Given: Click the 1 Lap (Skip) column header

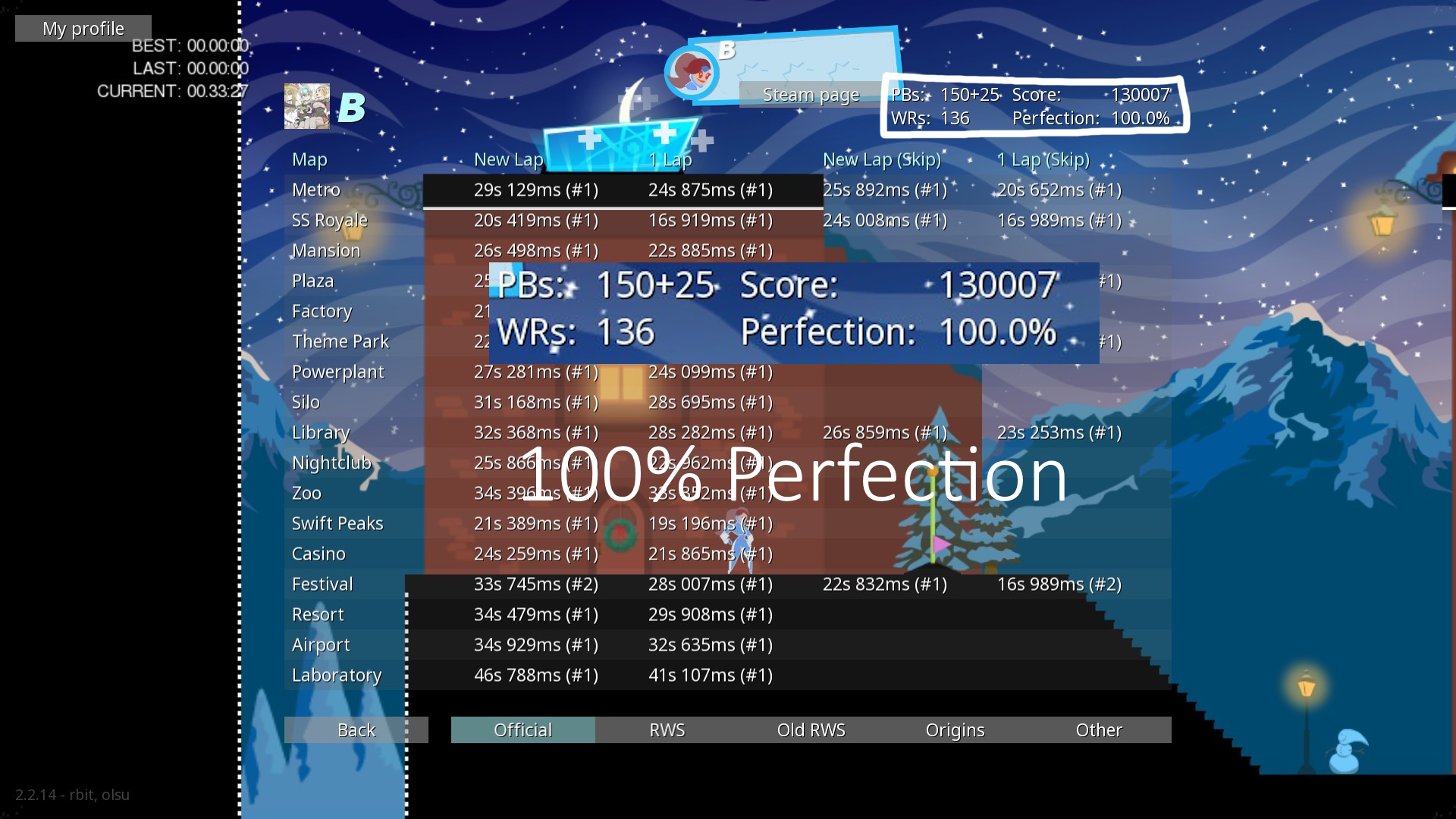Looking at the screenshot, I should (1043, 159).
